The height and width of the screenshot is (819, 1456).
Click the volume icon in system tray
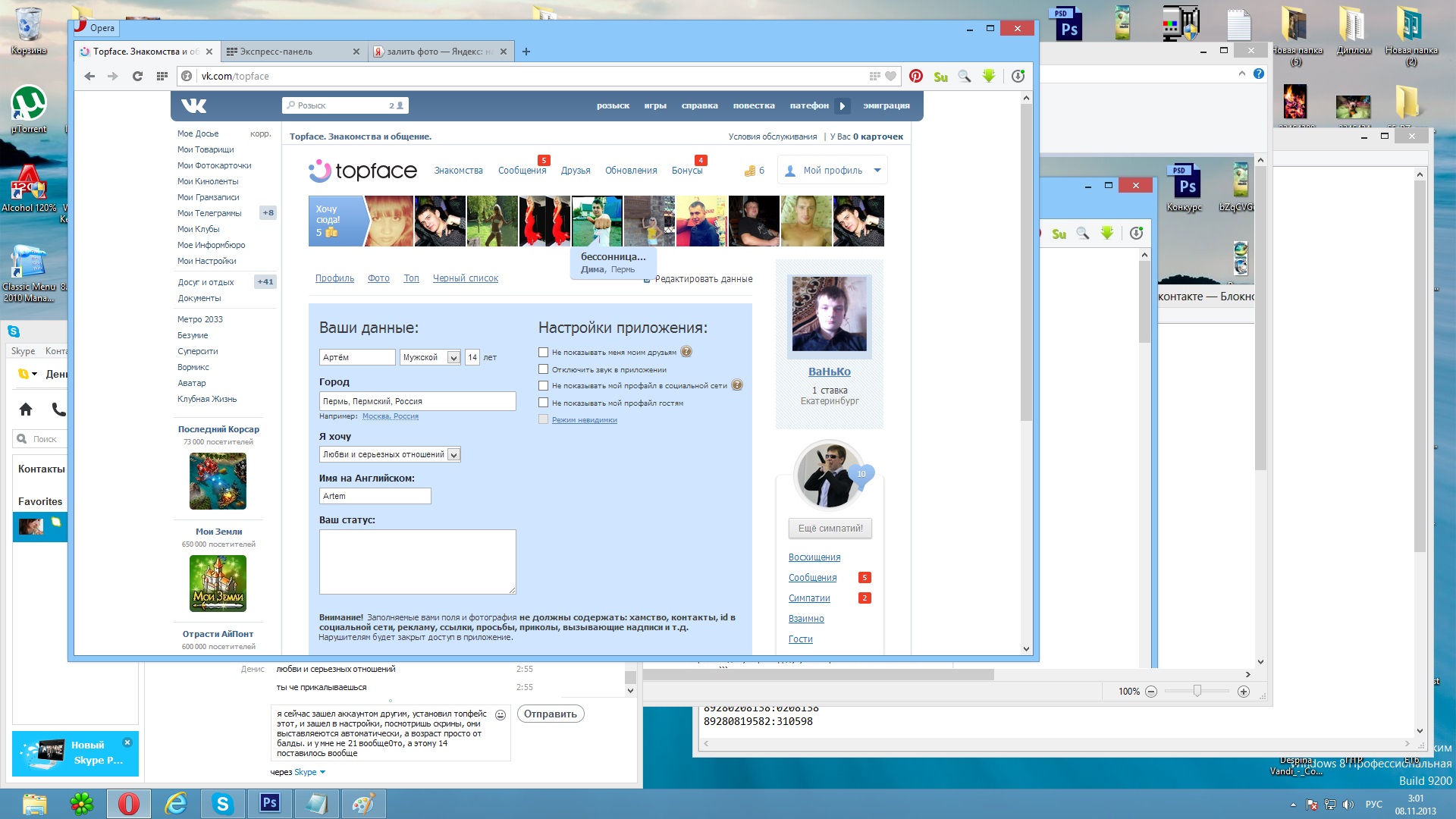1348,805
